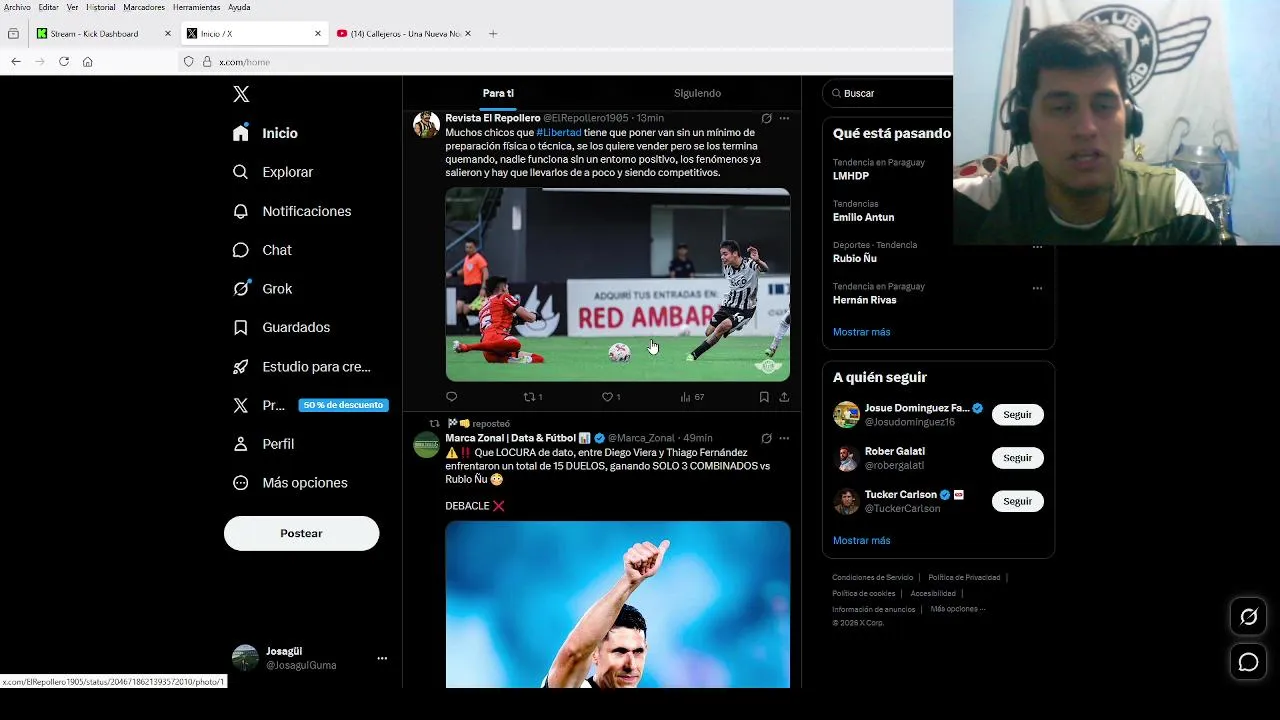Reply to Revista El Repollero post
The image size is (1280, 720).
tap(451, 397)
